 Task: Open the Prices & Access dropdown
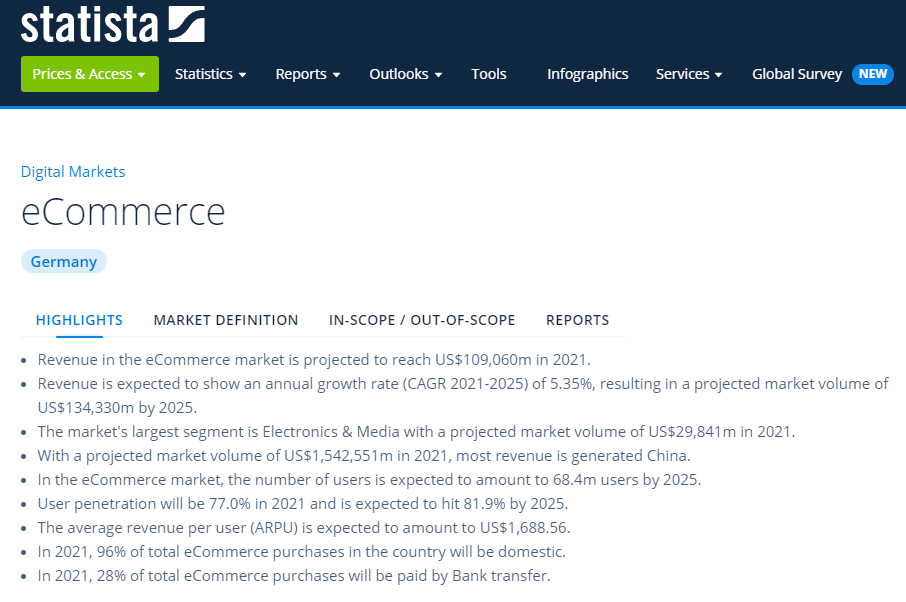tap(90, 74)
